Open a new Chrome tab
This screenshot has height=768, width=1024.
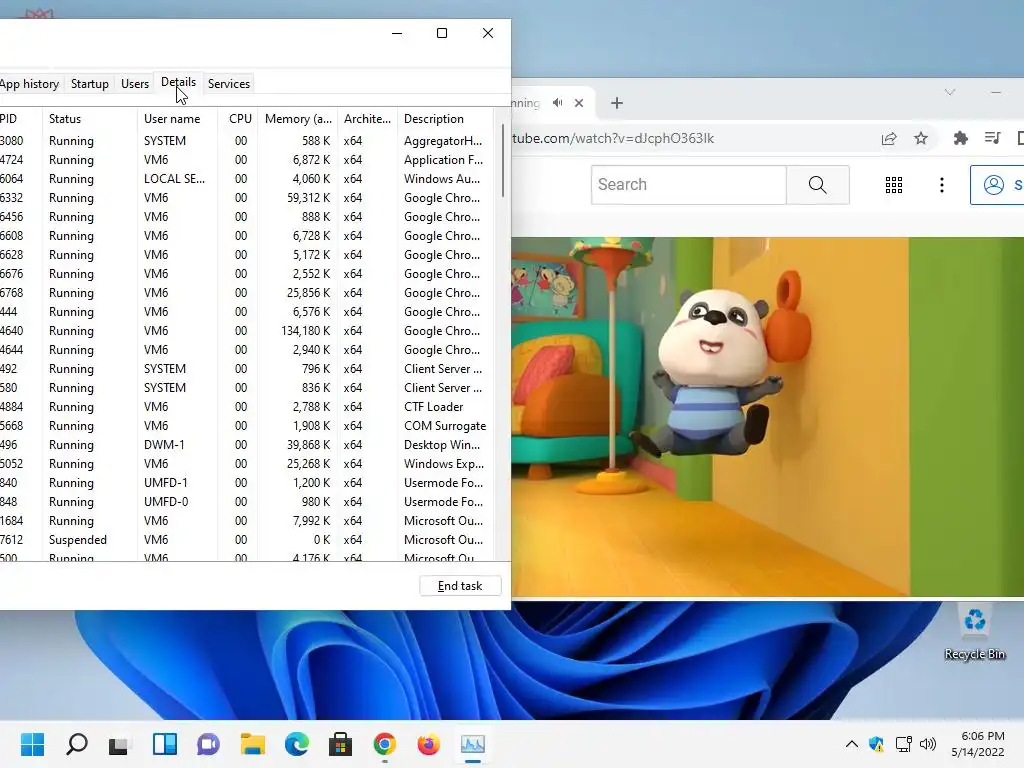tap(617, 103)
